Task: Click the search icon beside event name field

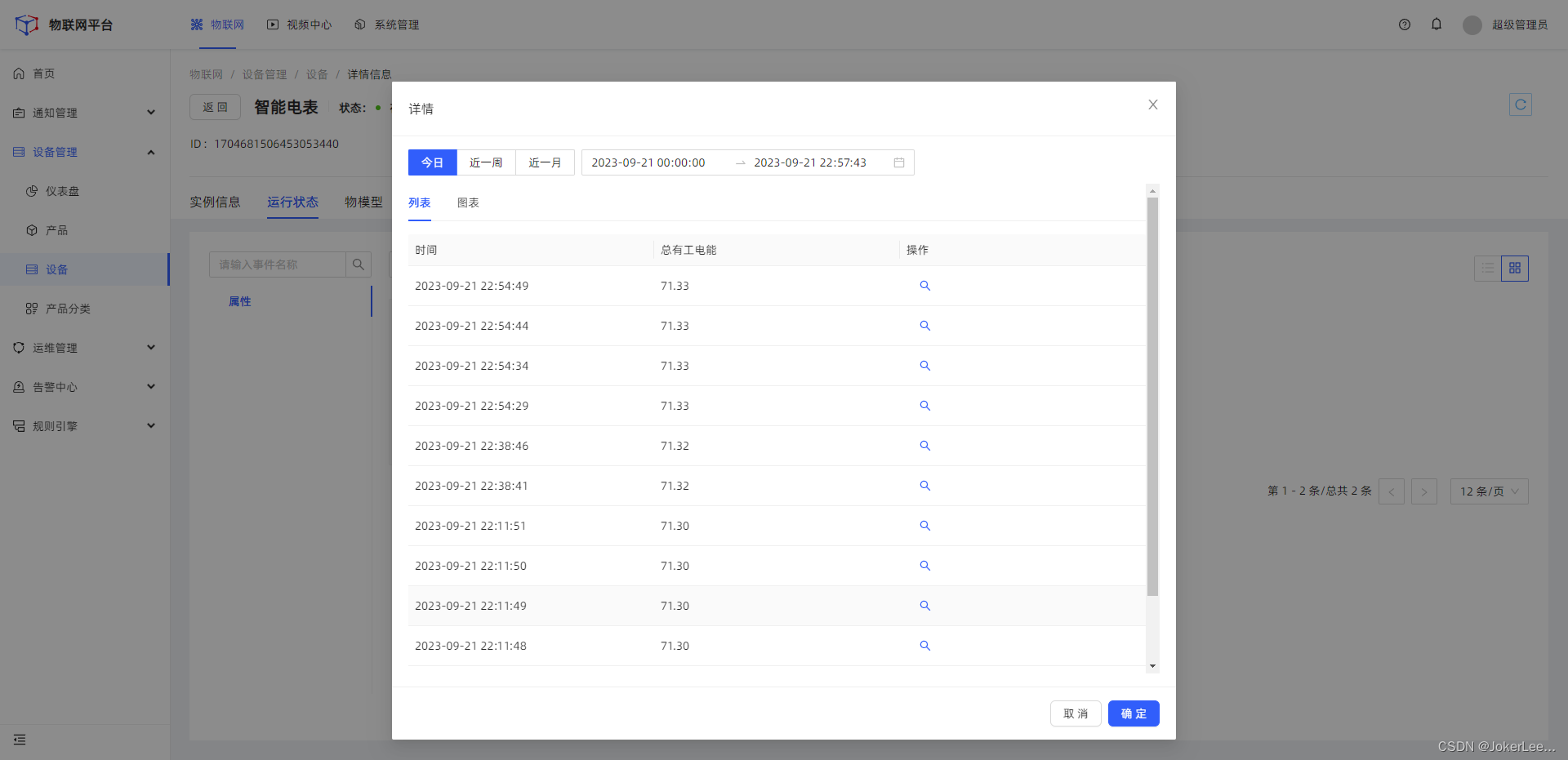Action: tap(358, 264)
